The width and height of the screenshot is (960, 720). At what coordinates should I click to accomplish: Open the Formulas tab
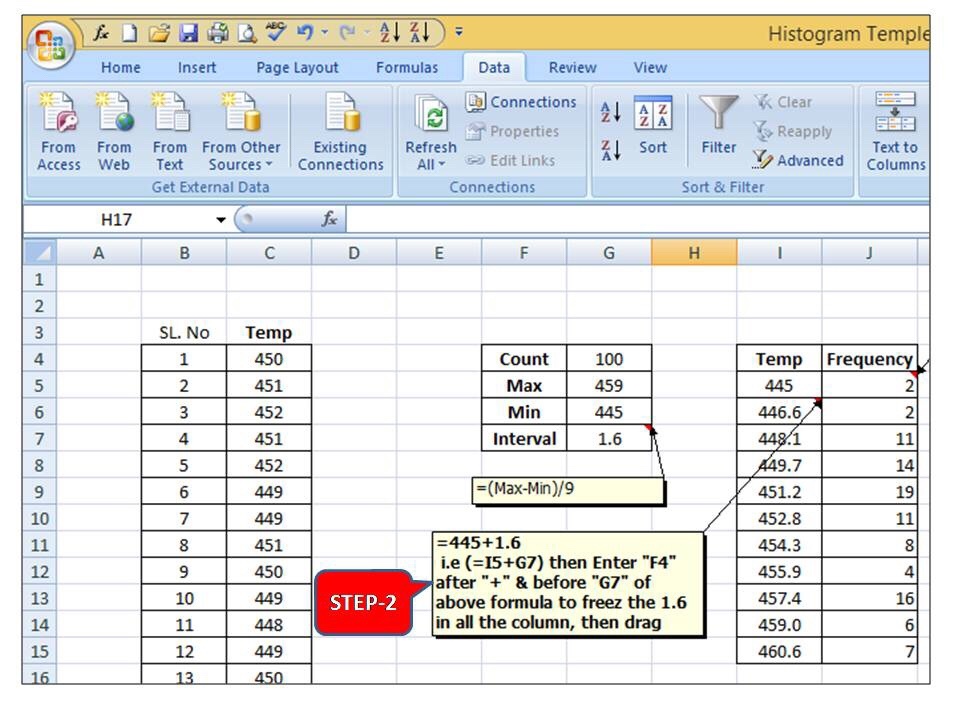407,67
